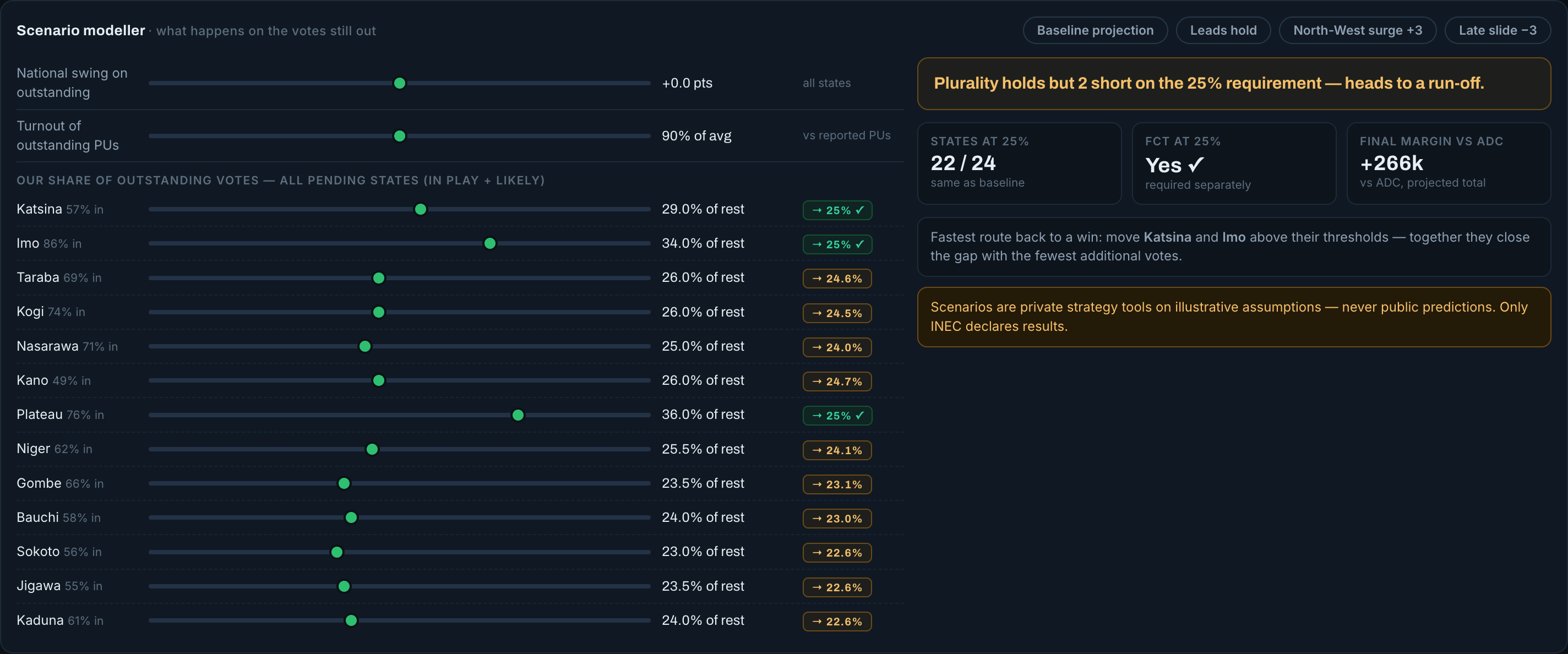Click Plateau's green 25% ✓ badge

(x=837, y=416)
